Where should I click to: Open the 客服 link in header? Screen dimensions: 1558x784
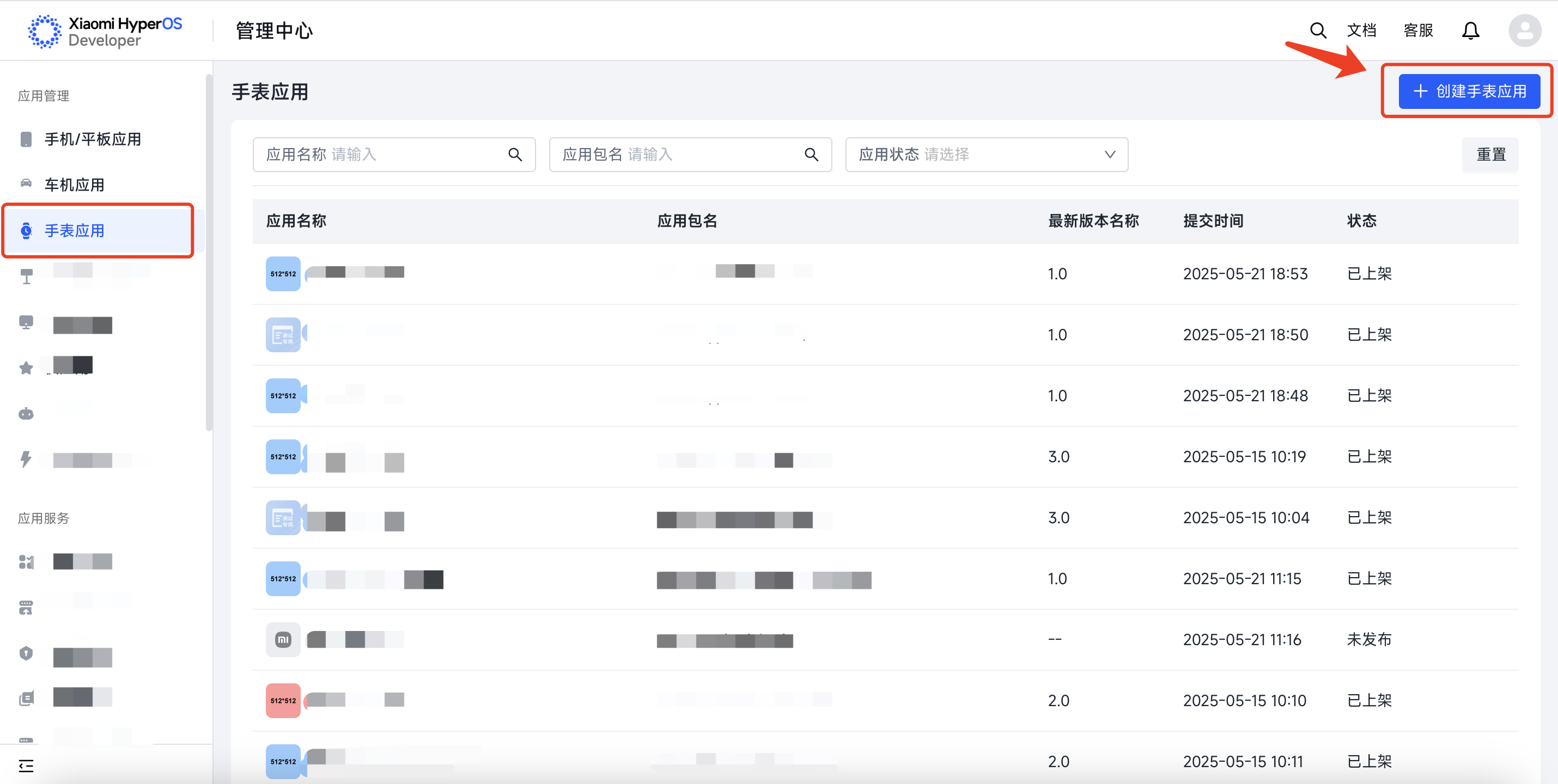[x=1417, y=30]
